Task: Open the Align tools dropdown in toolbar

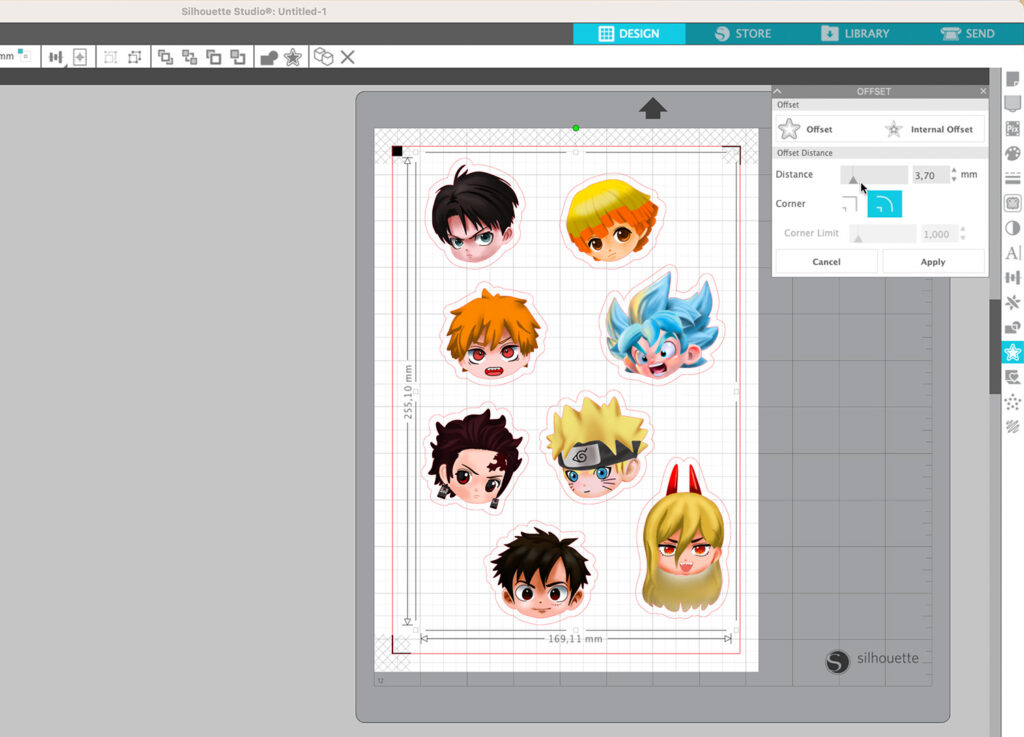Action: 57,57
